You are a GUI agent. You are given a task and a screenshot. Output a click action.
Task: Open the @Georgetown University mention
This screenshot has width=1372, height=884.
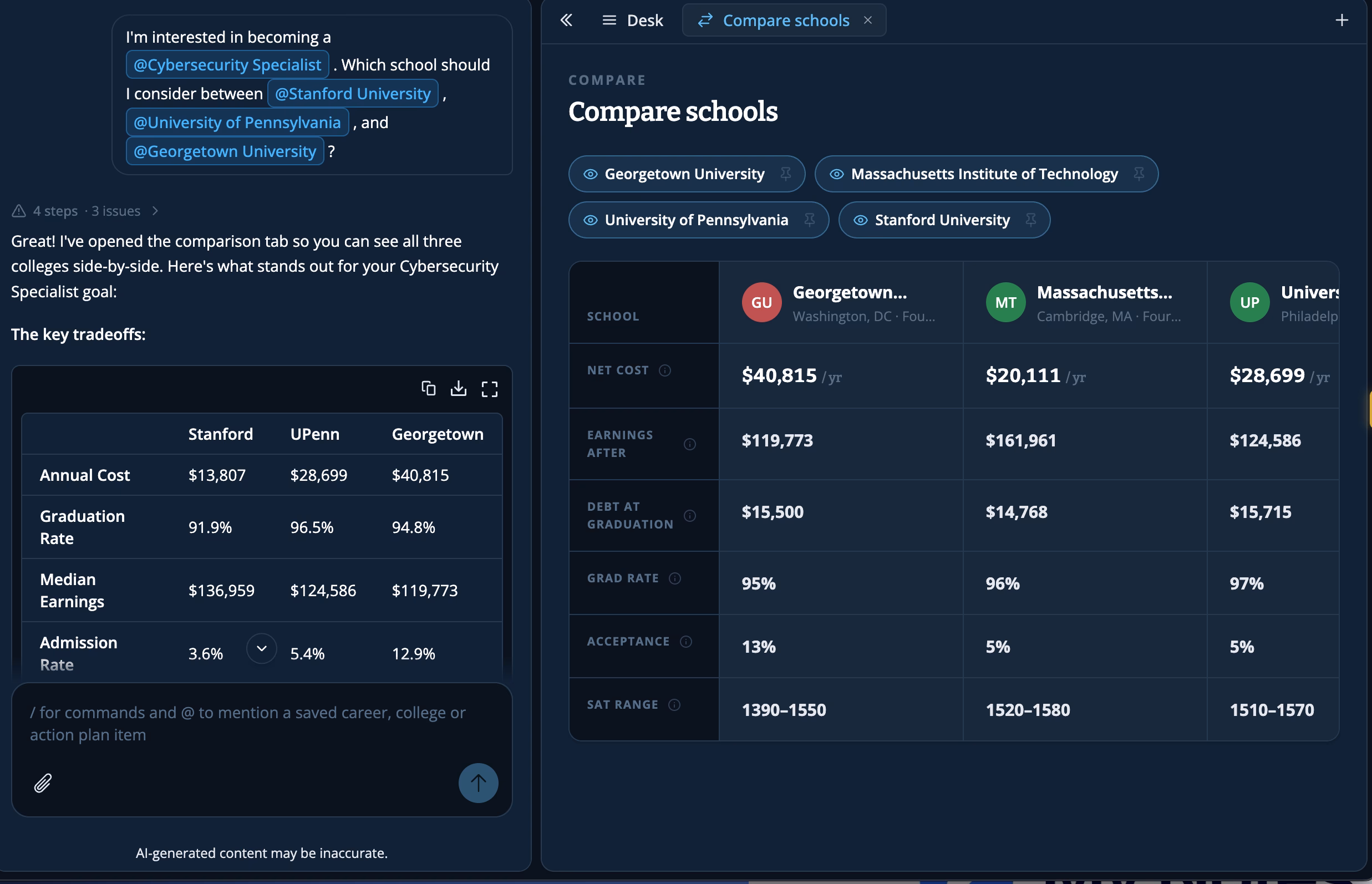pos(225,151)
